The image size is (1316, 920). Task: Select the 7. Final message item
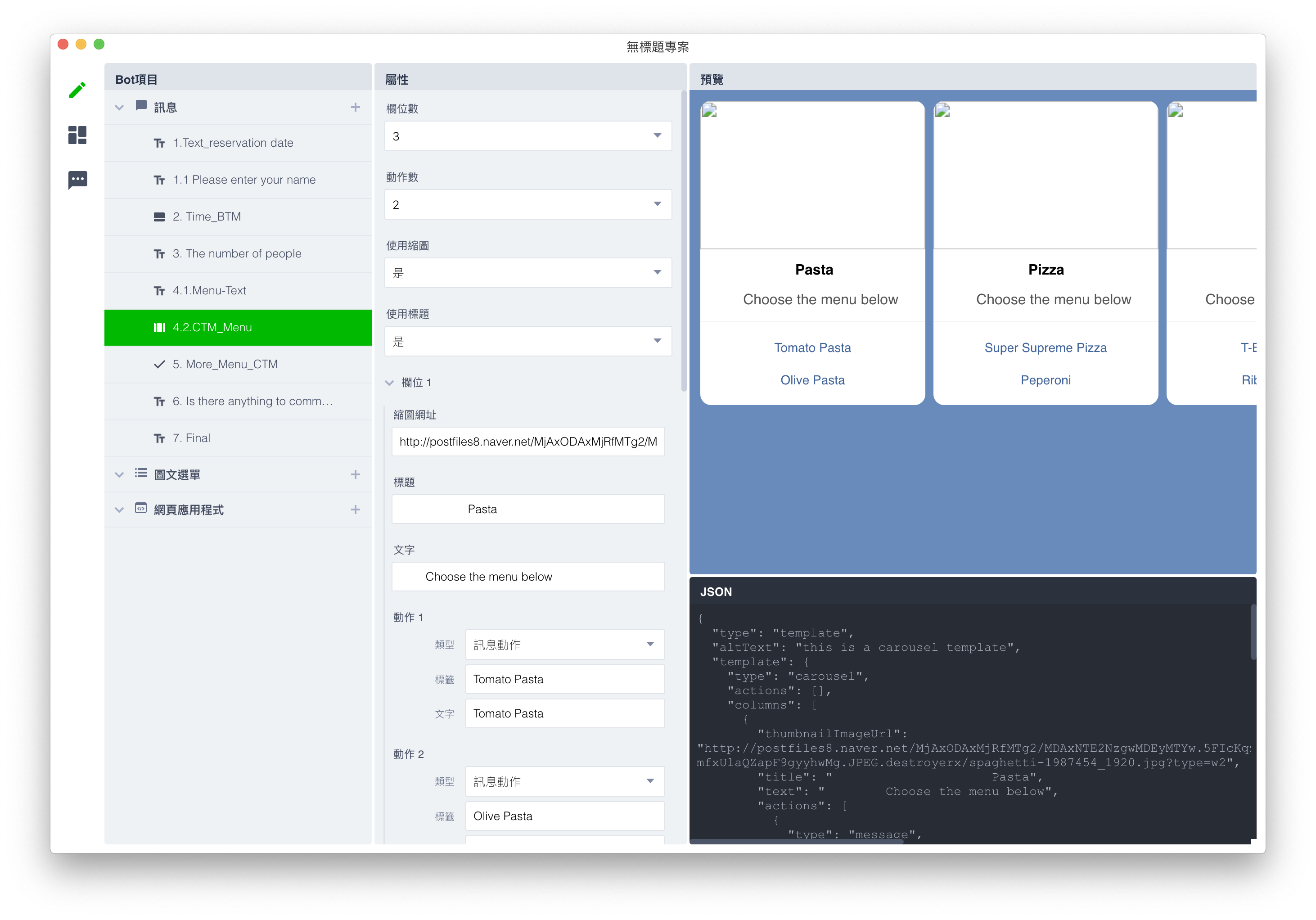(191, 438)
